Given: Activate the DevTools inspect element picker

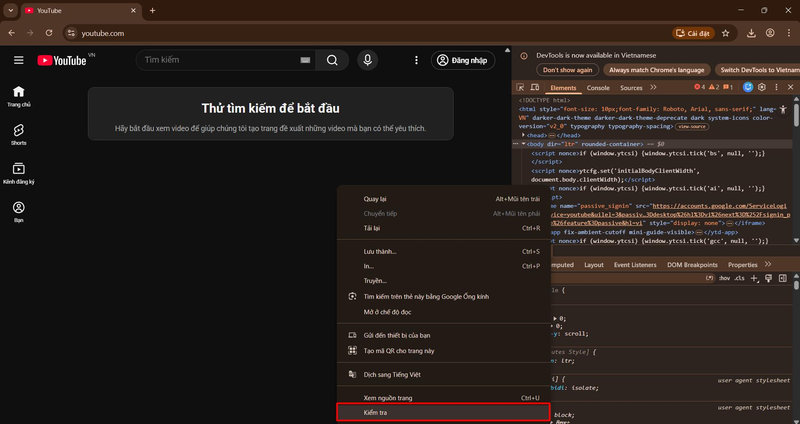Looking at the screenshot, I should coord(520,88).
